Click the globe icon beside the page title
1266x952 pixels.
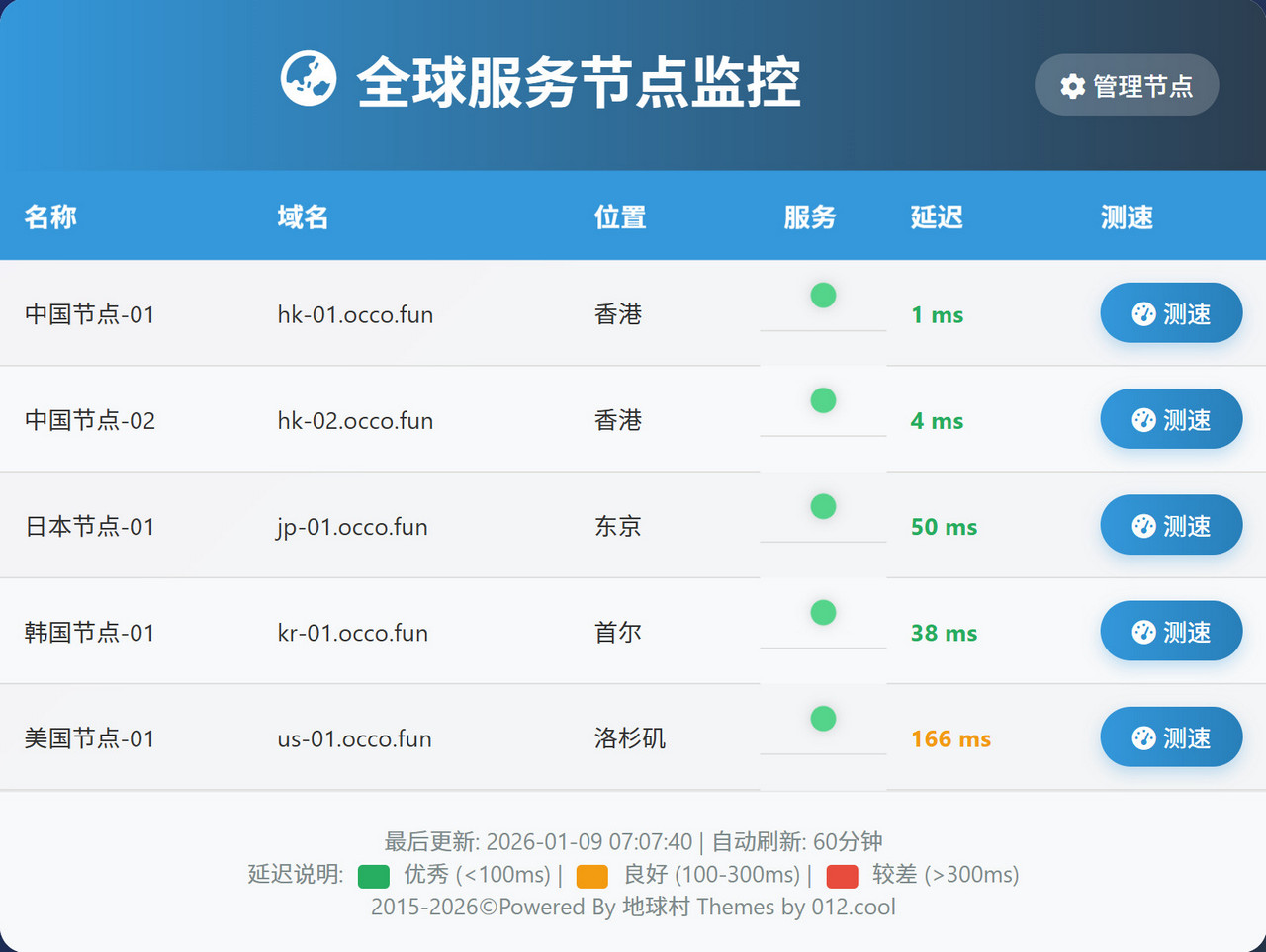pyautogui.click(x=308, y=79)
